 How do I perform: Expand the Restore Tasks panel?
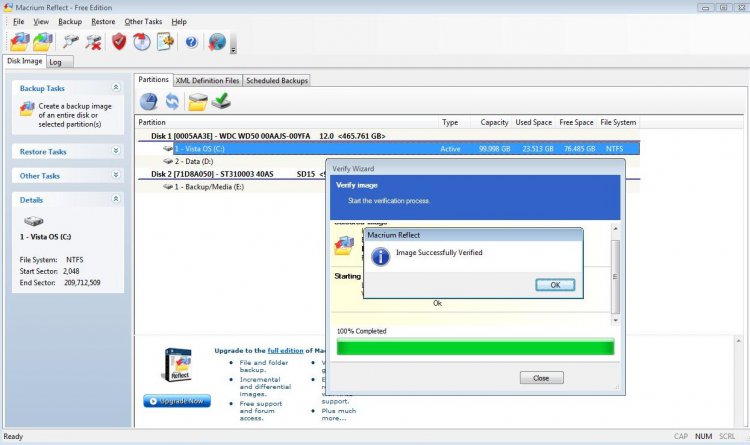pos(116,151)
